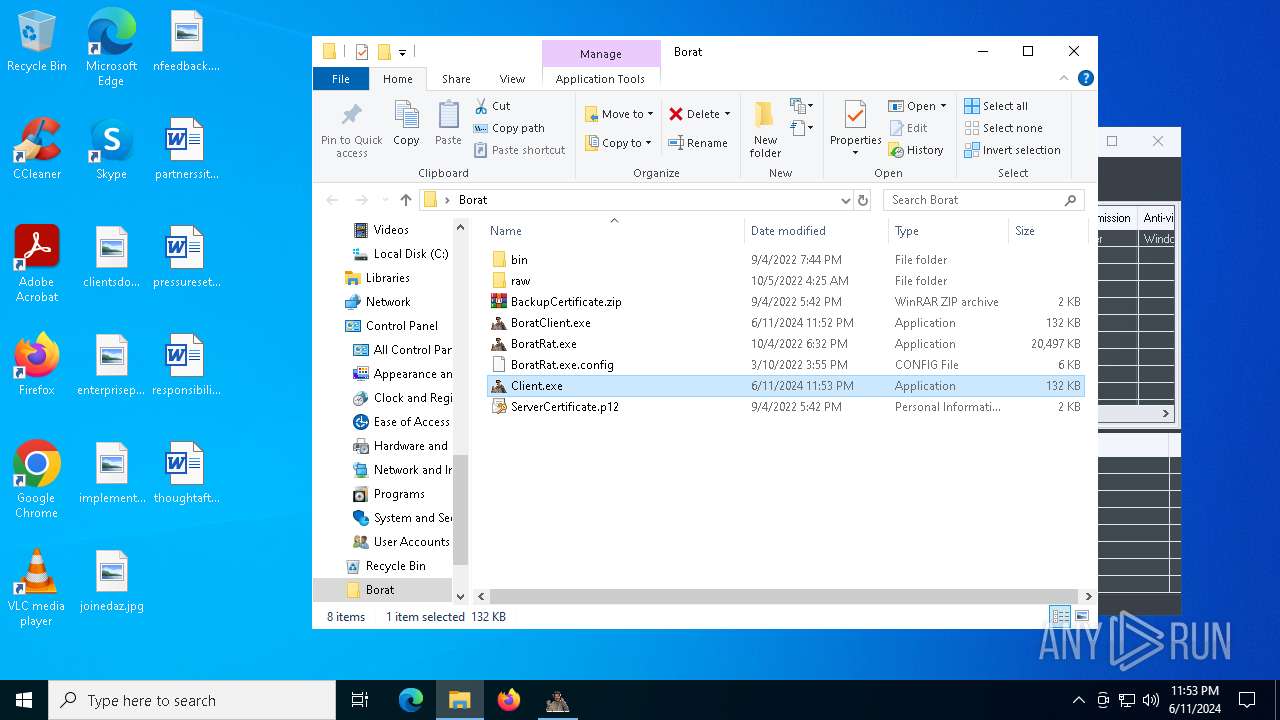
Task: Select Client.exe file
Action: [785, 386]
